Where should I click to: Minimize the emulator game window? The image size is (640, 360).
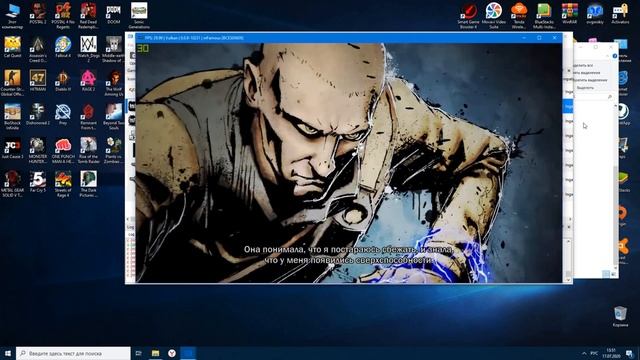coord(524,38)
